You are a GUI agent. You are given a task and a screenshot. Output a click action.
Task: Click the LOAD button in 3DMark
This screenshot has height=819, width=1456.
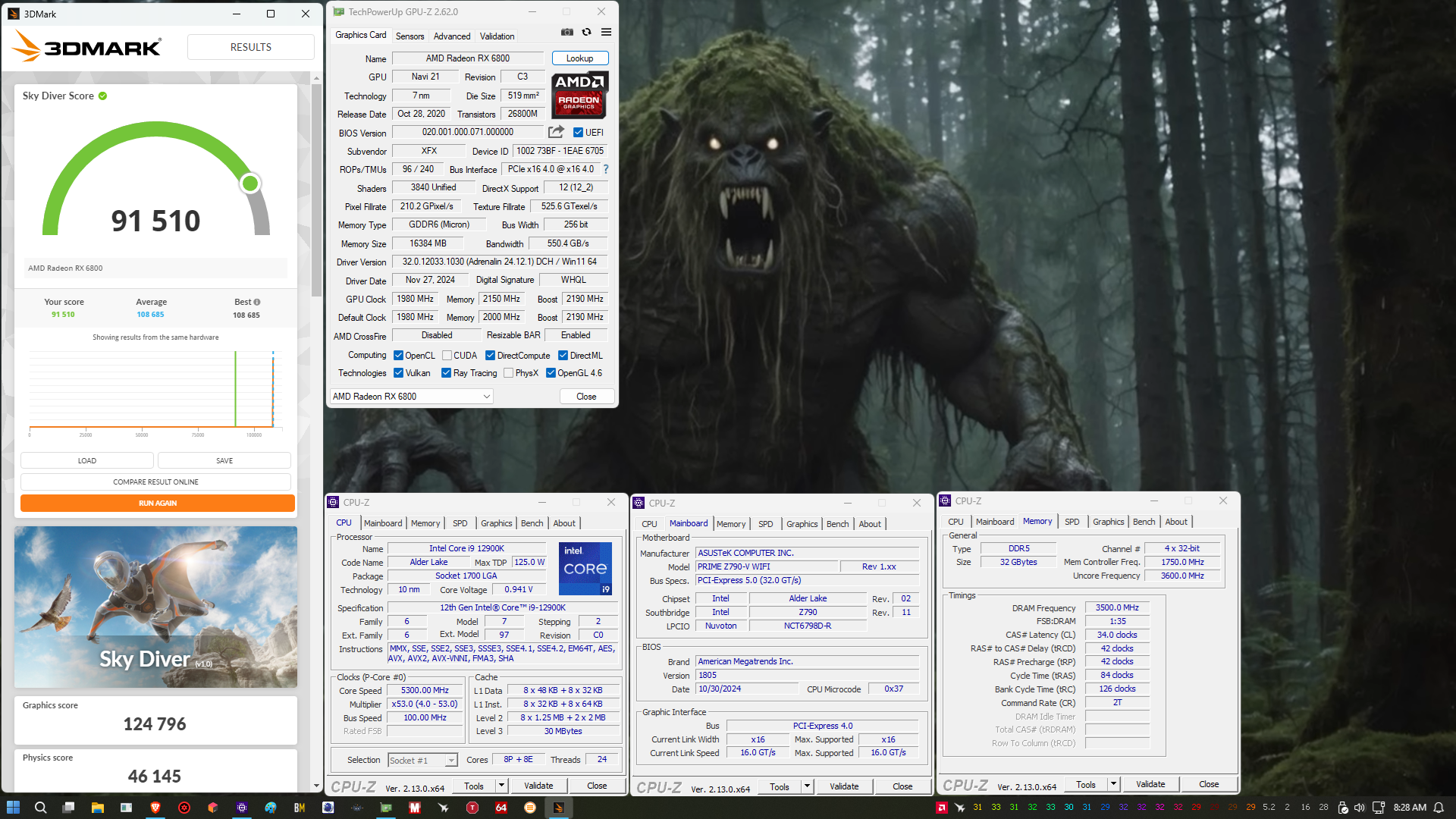click(x=87, y=460)
